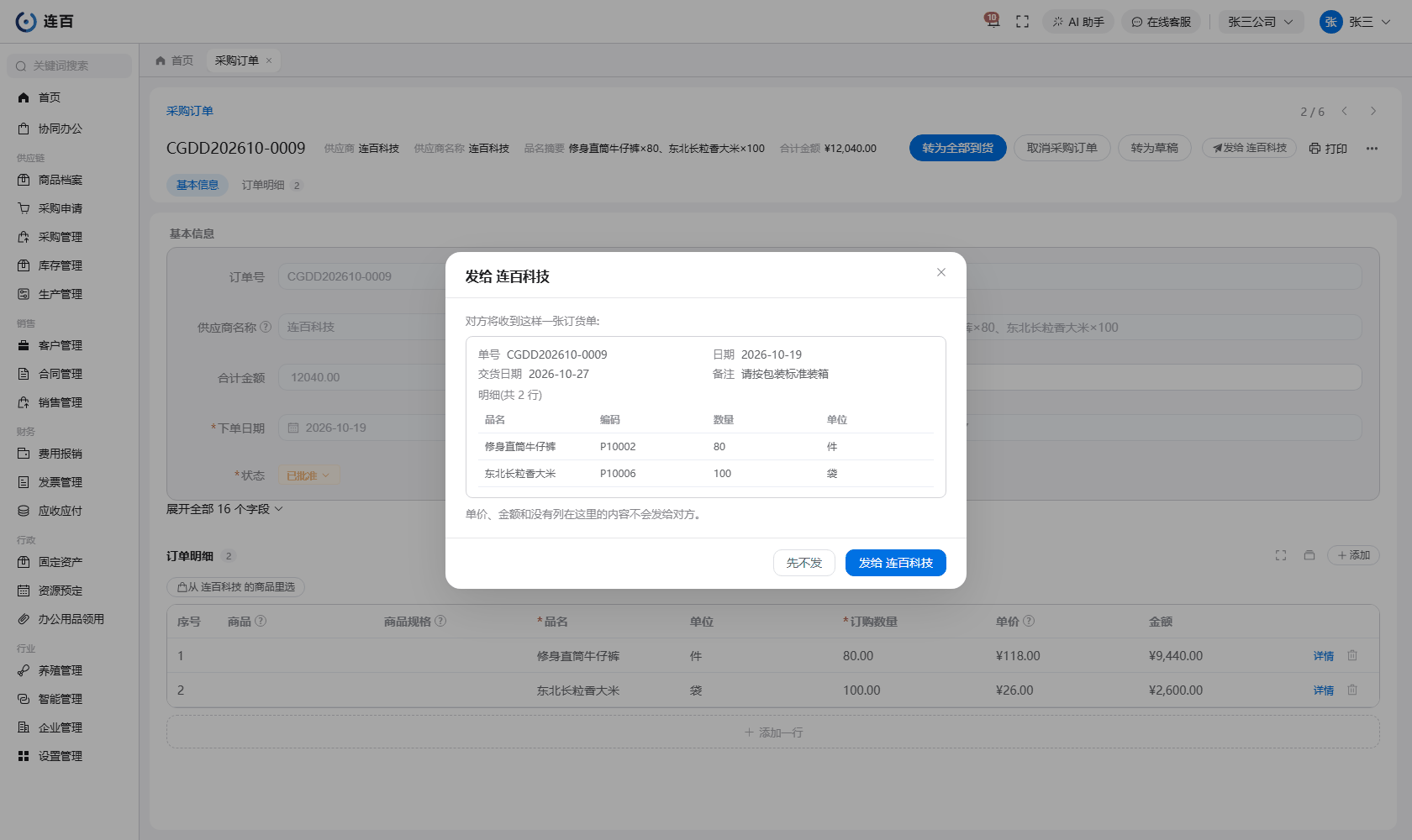Click 转为草稿 button
Viewport: 1412px width, 840px height.
1155,148
